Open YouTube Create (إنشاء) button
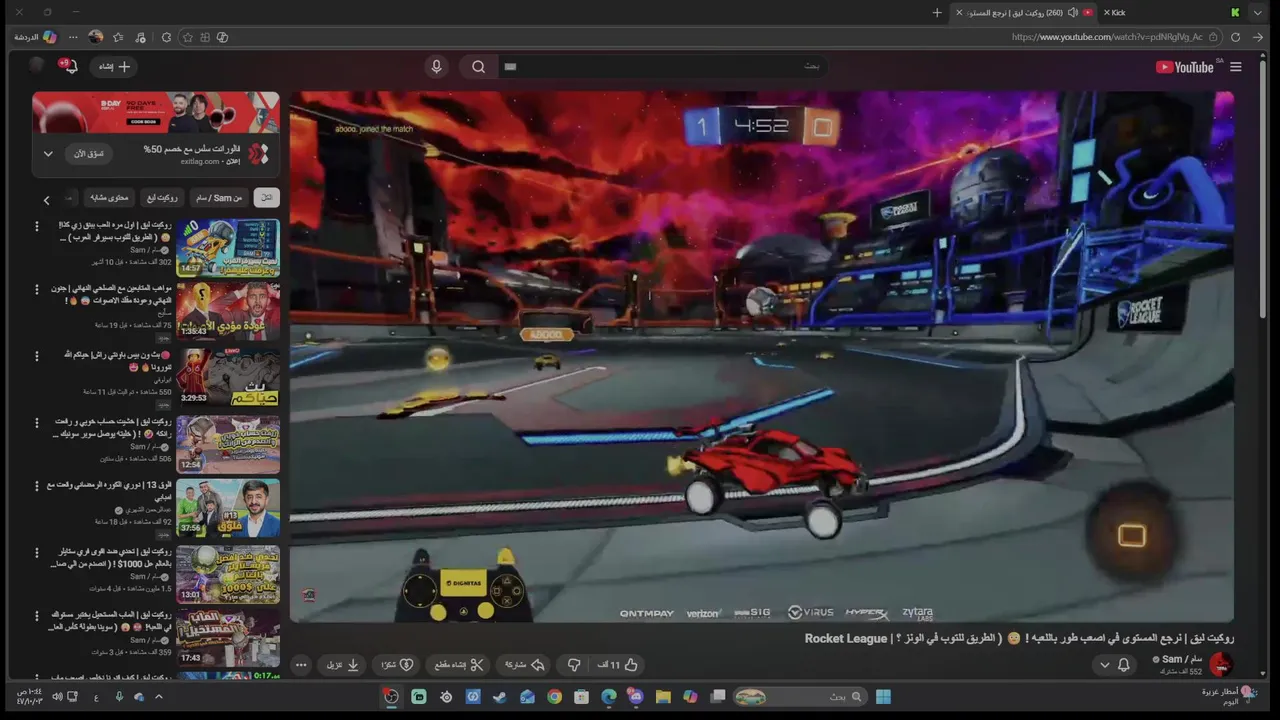 coord(114,67)
